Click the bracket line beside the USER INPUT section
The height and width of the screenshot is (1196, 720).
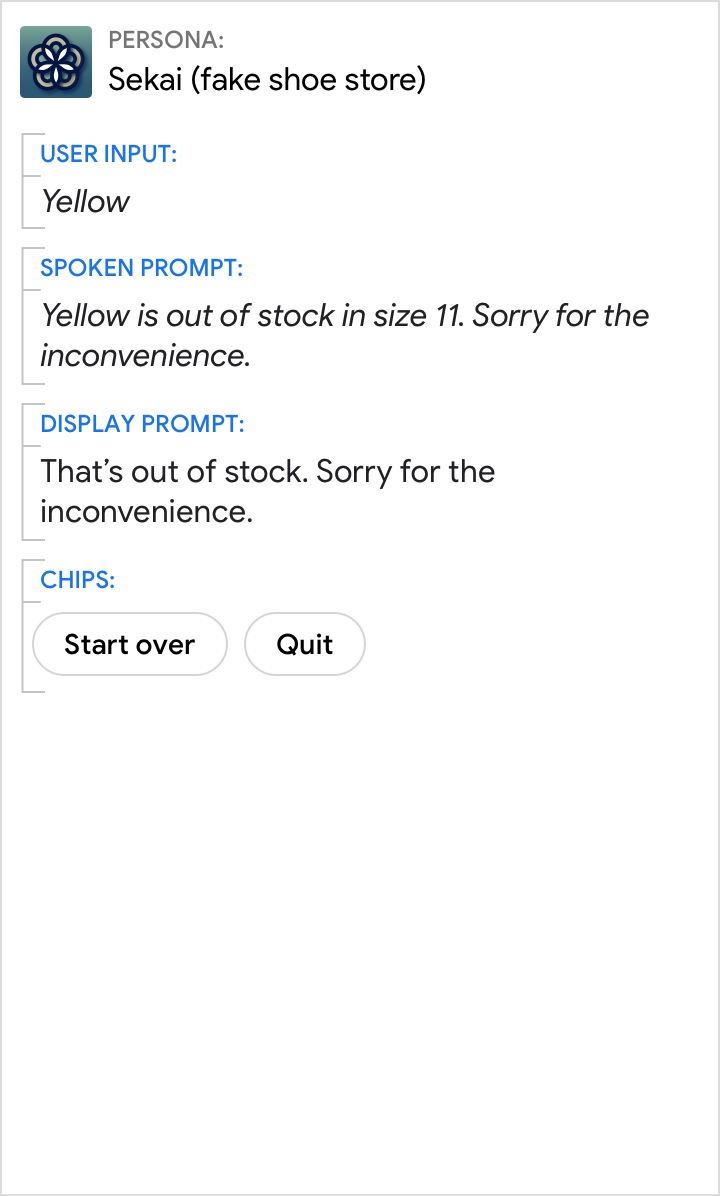(x=23, y=180)
